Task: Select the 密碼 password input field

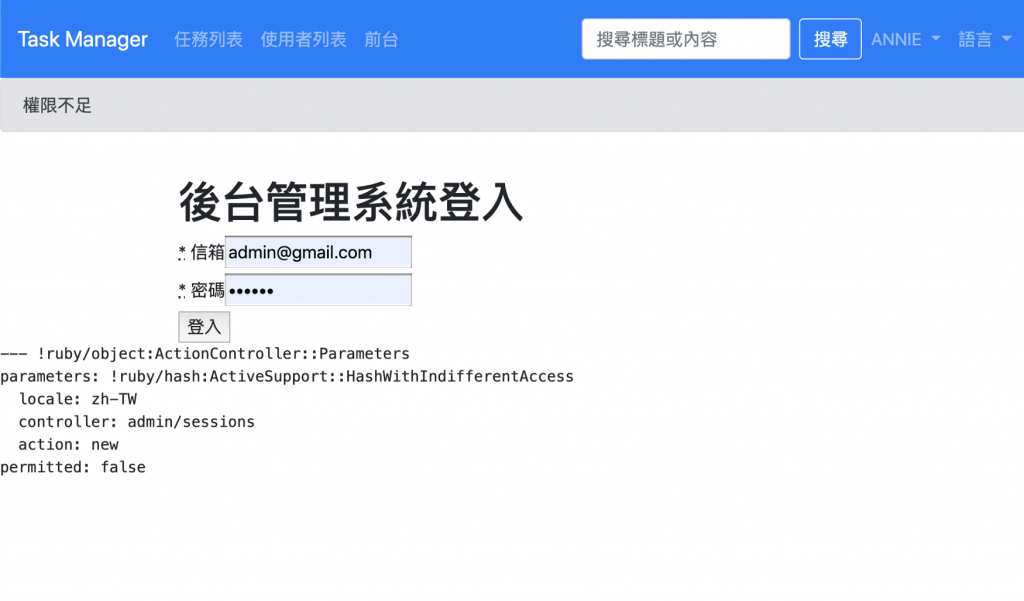Action: [318, 290]
